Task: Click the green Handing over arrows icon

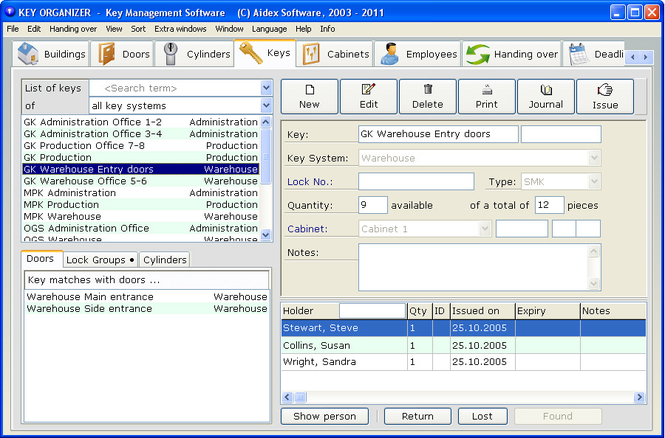Action: pos(478,54)
